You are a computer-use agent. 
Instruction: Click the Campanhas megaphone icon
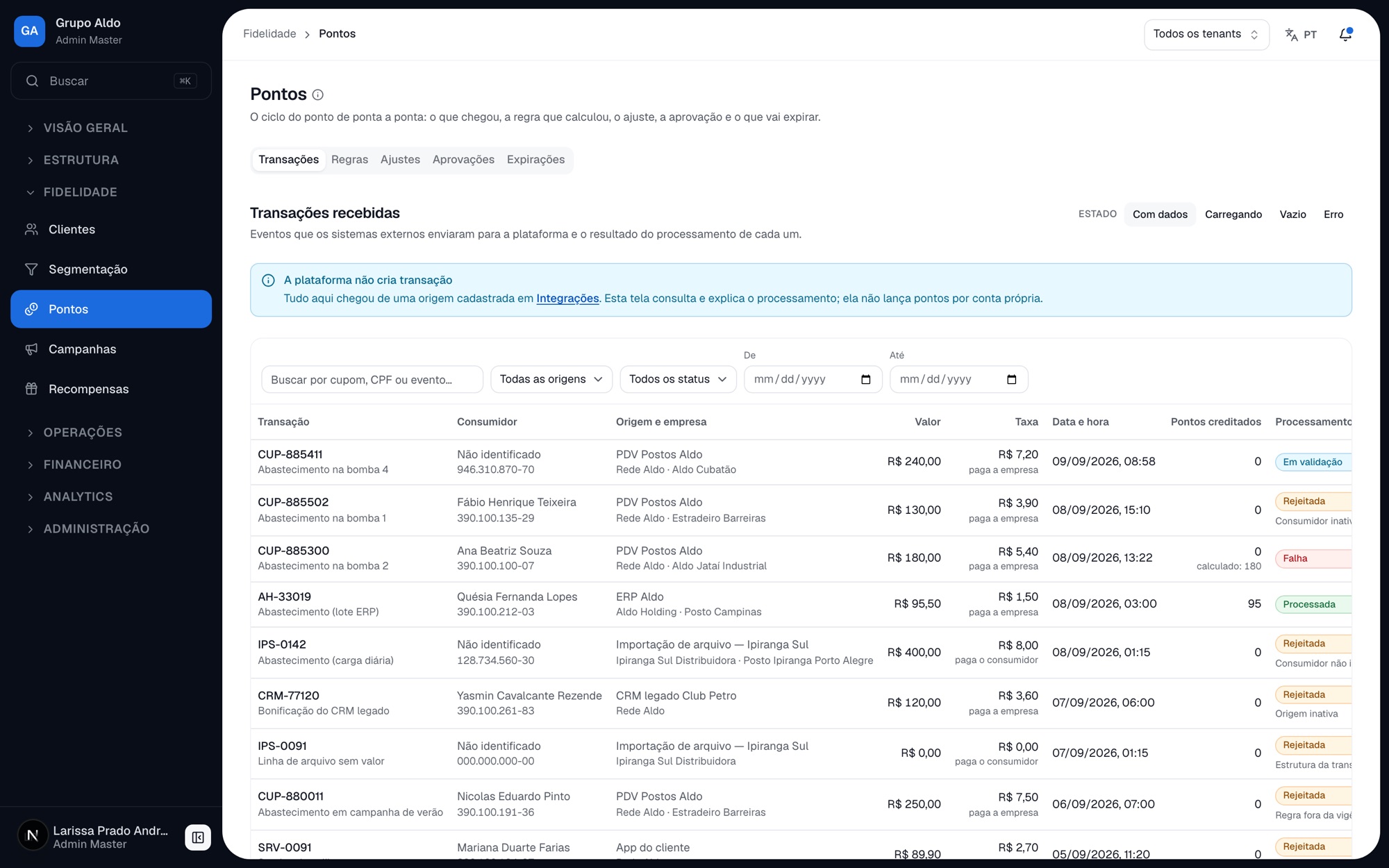(31, 349)
